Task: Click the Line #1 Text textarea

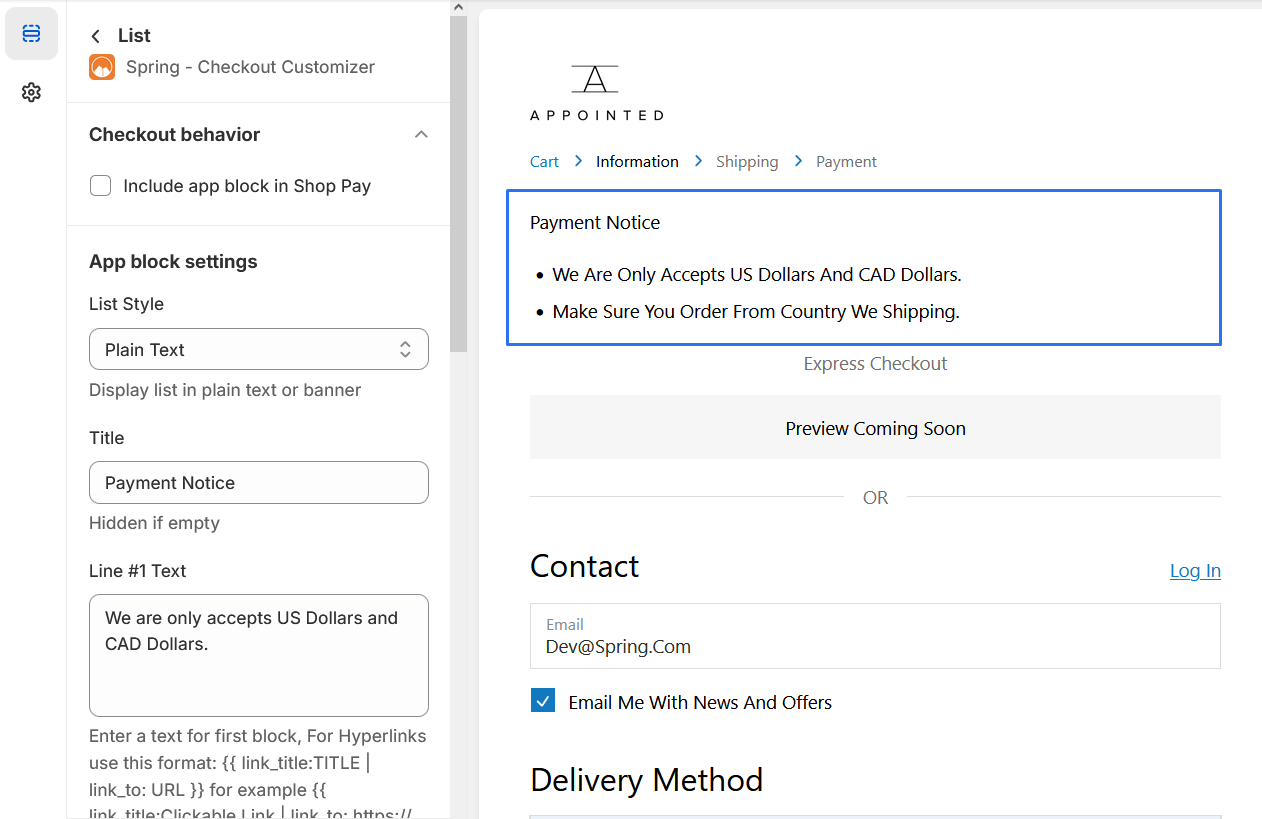Action: pos(259,655)
